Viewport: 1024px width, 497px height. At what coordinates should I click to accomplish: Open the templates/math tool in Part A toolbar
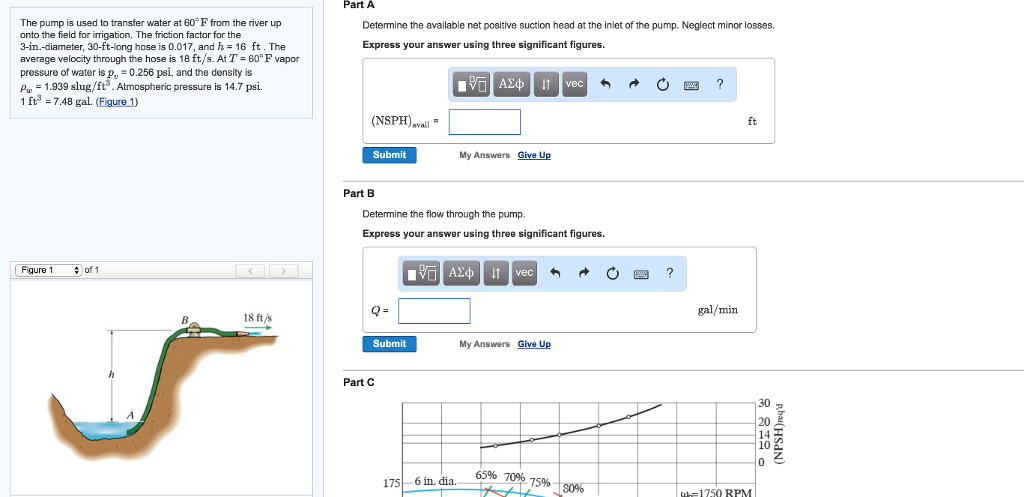473,84
